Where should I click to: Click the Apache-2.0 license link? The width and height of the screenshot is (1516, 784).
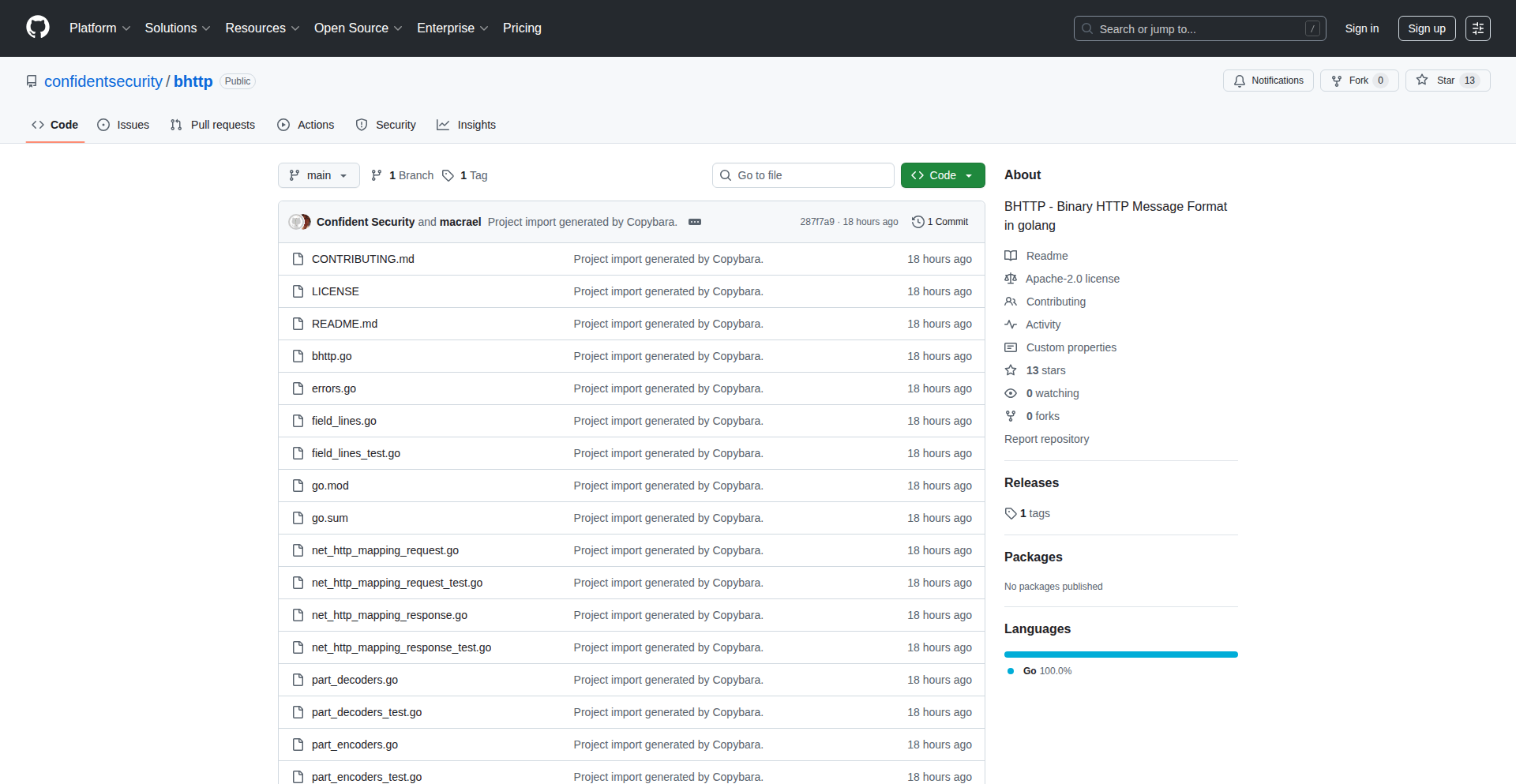tap(1072, 279)
